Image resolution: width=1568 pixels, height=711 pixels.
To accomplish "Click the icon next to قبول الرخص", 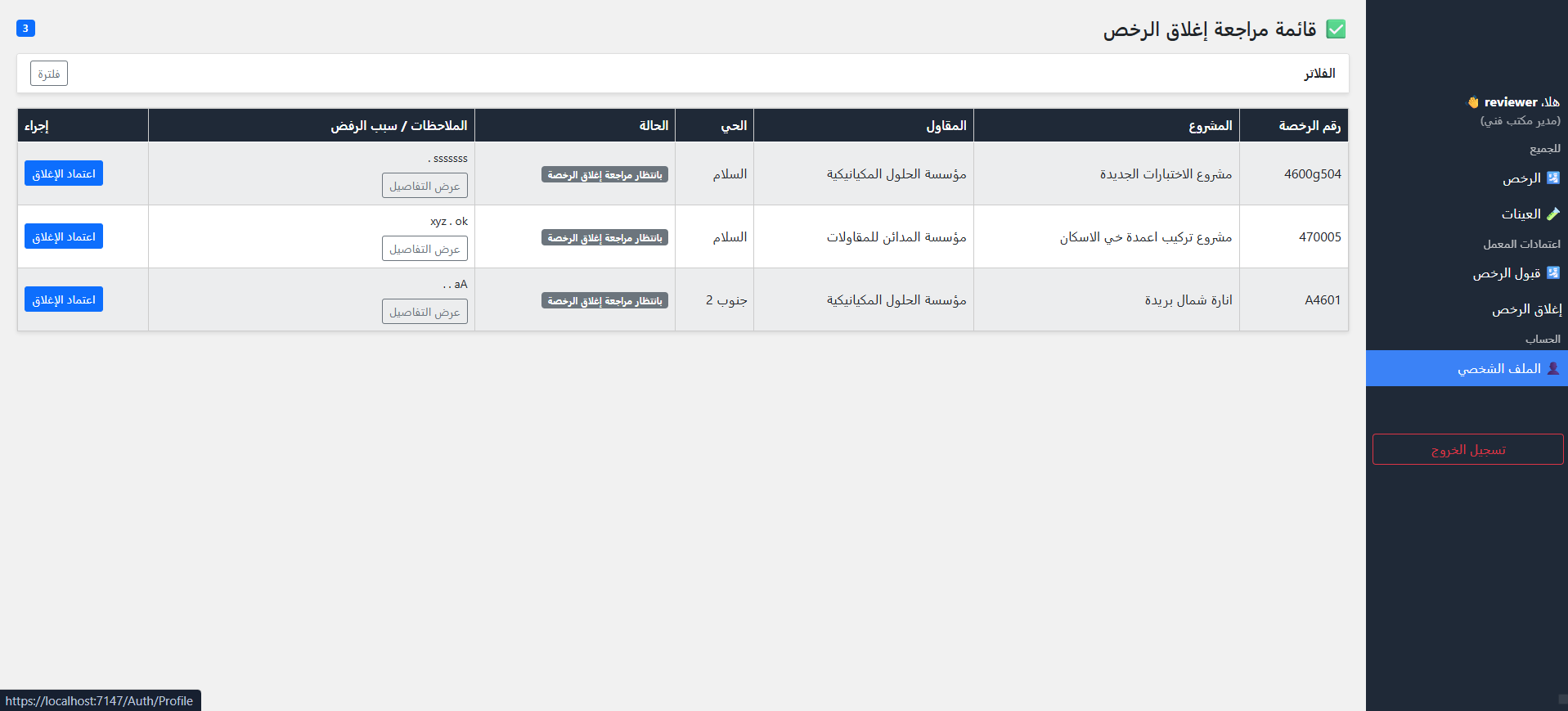I will [x=1553, y=272].
